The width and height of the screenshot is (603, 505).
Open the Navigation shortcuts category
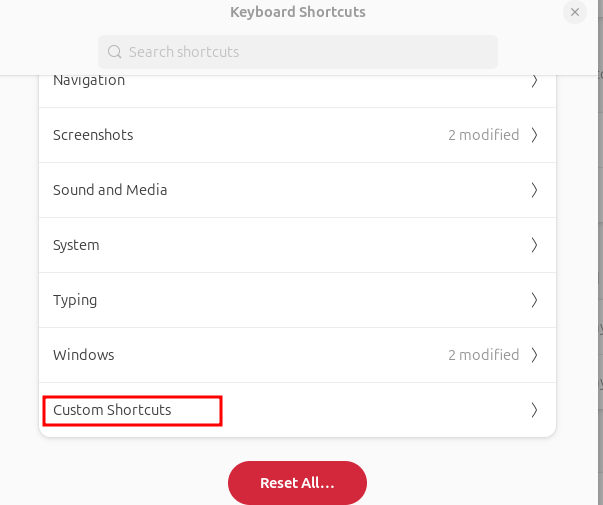click(x=89, y=81)
